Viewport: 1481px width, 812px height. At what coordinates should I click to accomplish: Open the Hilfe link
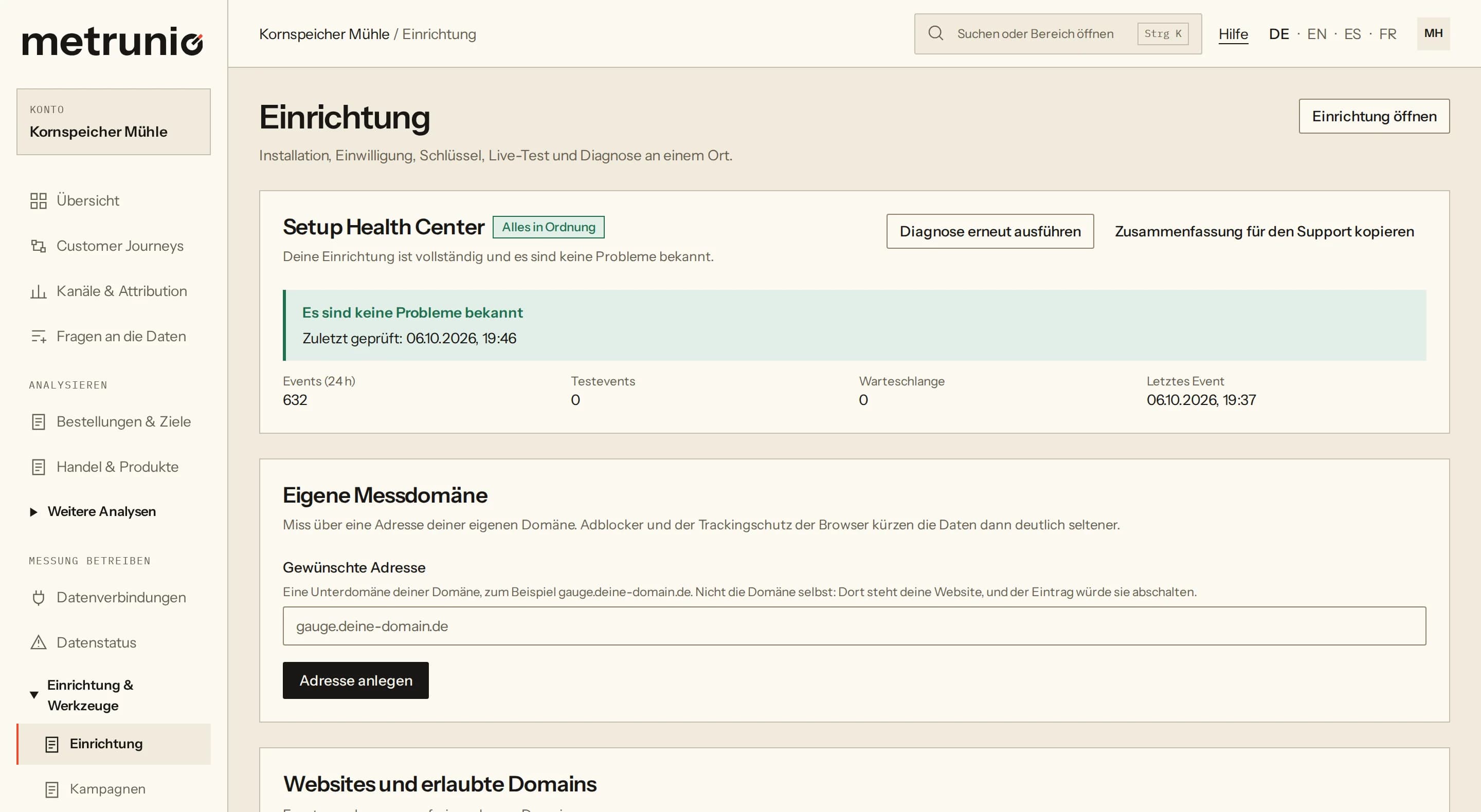coord(1233,34)
